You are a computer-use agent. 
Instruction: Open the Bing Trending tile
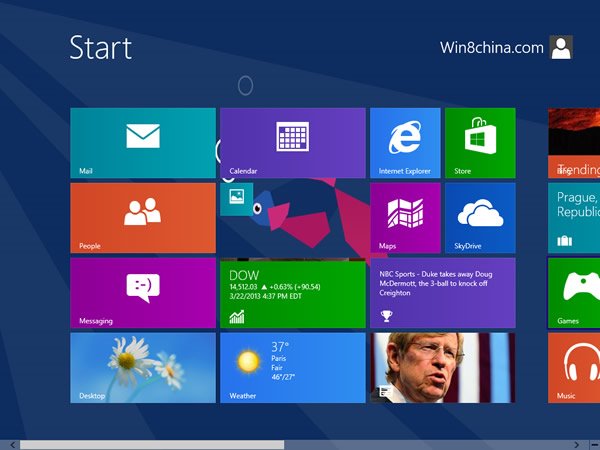pos(574,143)
